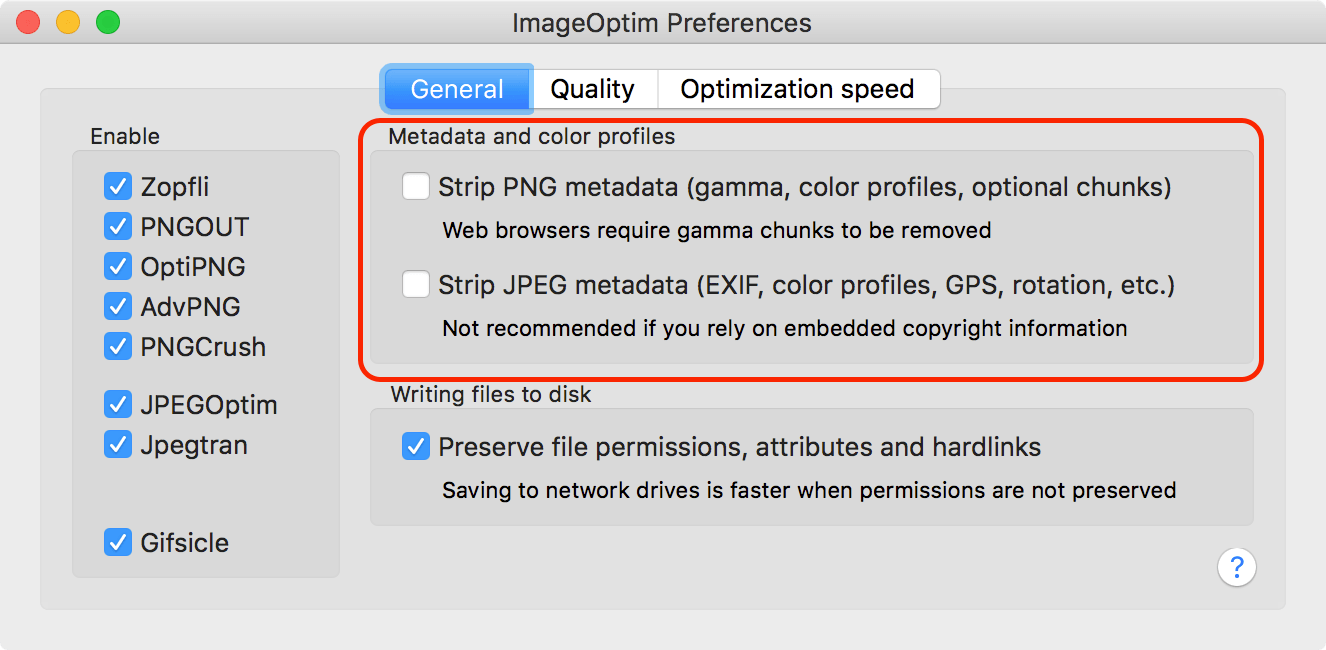Open the help question mark button

tap(1236, 568)
